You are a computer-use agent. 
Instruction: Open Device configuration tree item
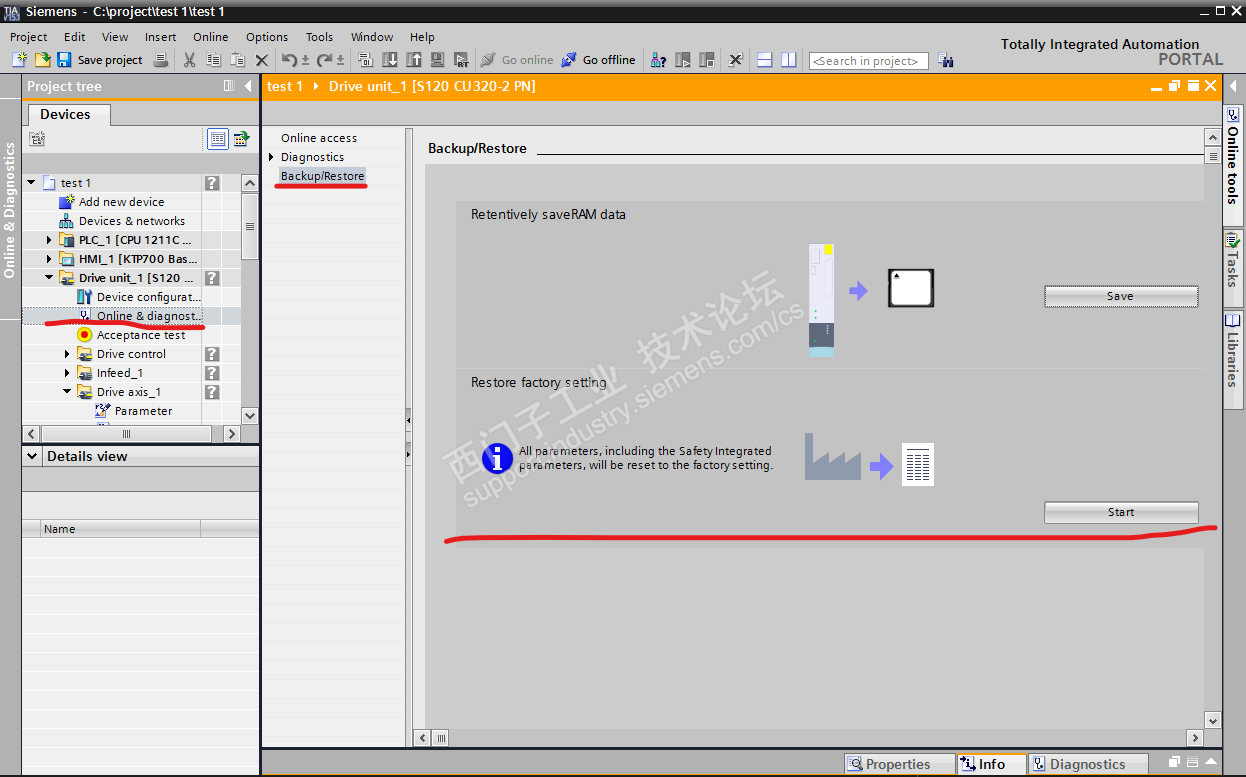pyautogui.click(x=148, y=297)
